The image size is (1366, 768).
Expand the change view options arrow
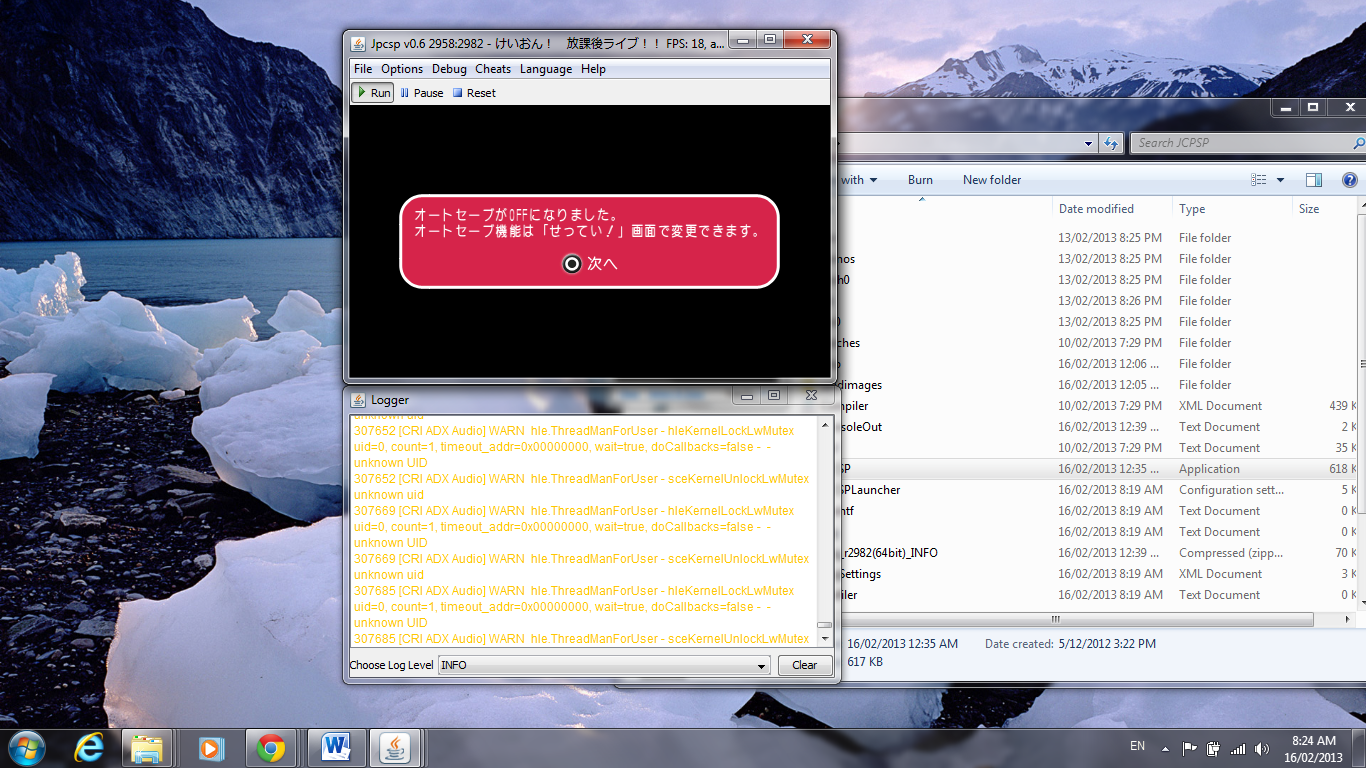(1280, 180)
